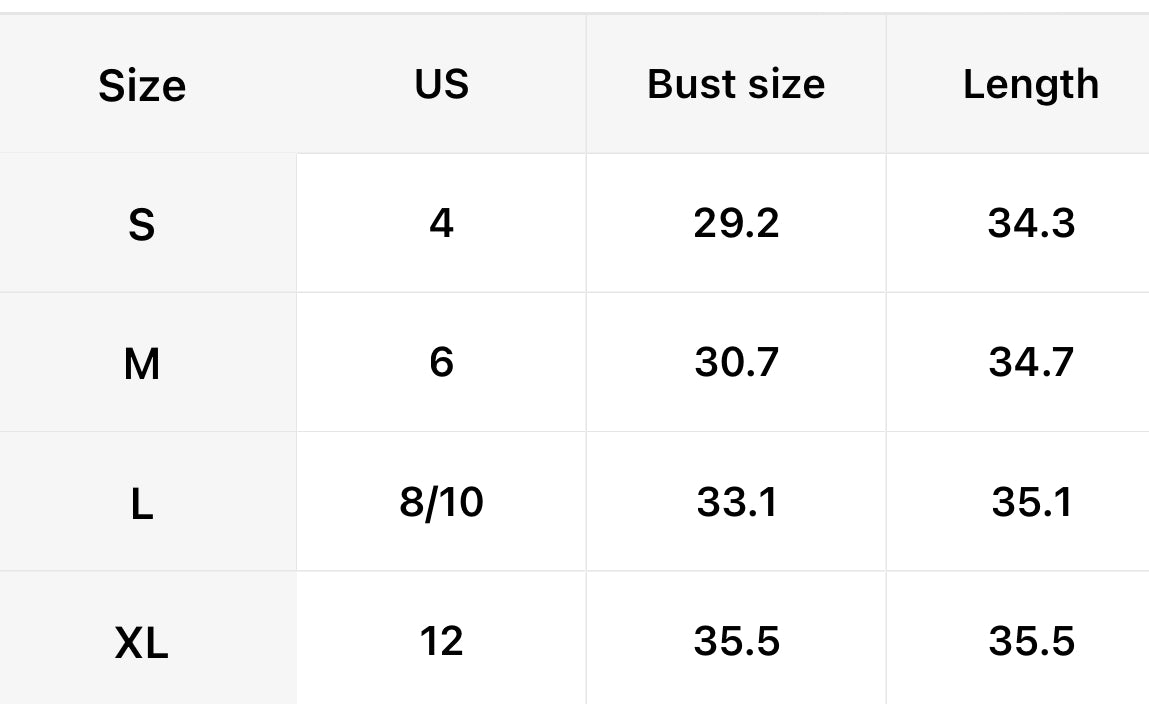Click the S size row label

[142, 224]
